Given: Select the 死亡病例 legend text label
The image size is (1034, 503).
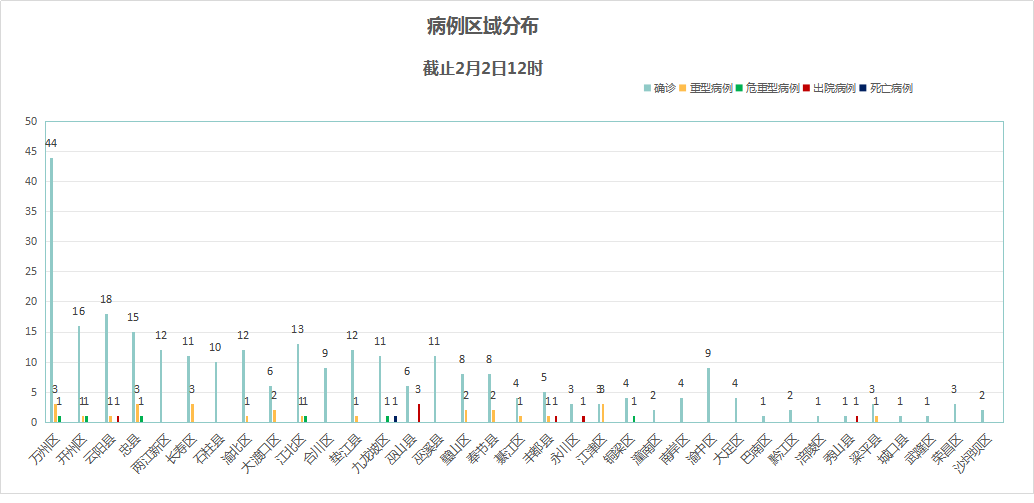Looking at the screenshot, I should click(891, 89).
